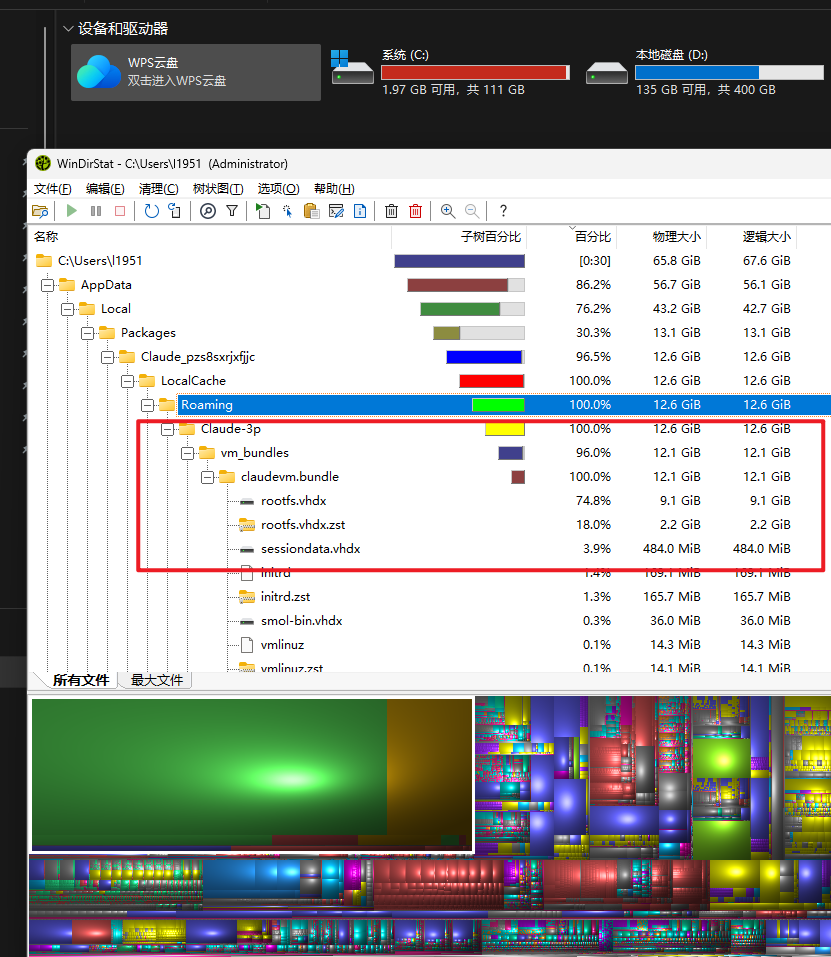The image size is (831, 957).
Task: Collapse the LocalCache folder node
Action: pos(128,381)
